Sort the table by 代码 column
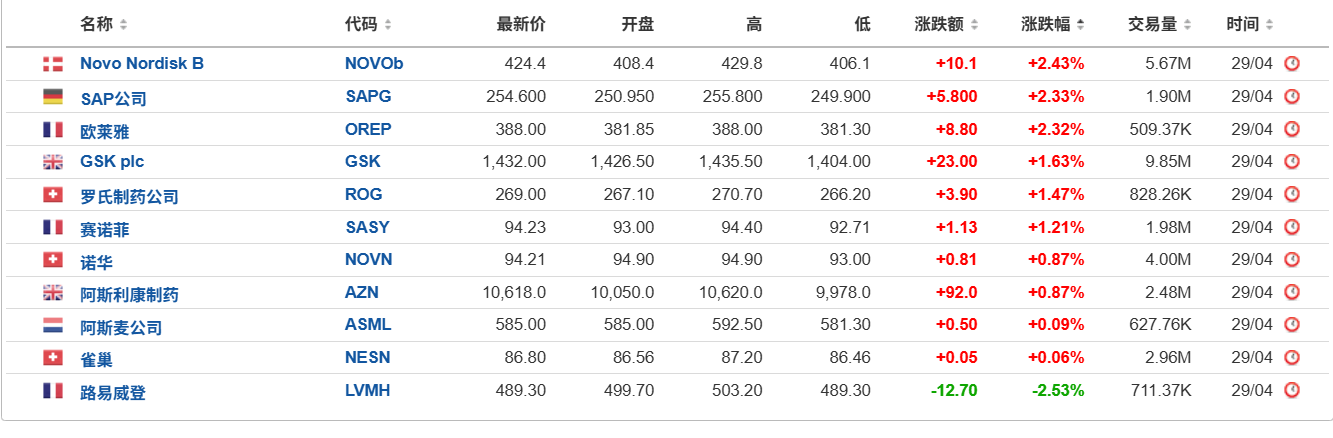 click(368, 24)
